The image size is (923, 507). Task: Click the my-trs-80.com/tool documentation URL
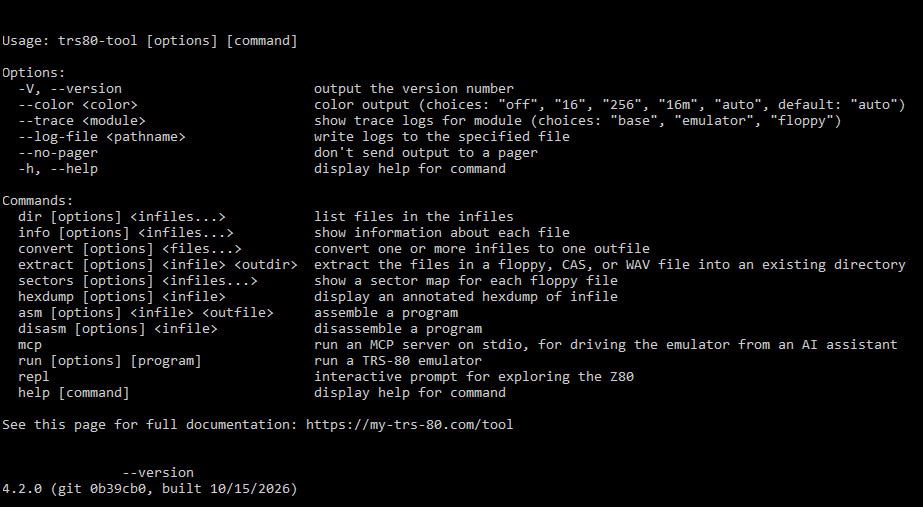click(x=409, y=425)
